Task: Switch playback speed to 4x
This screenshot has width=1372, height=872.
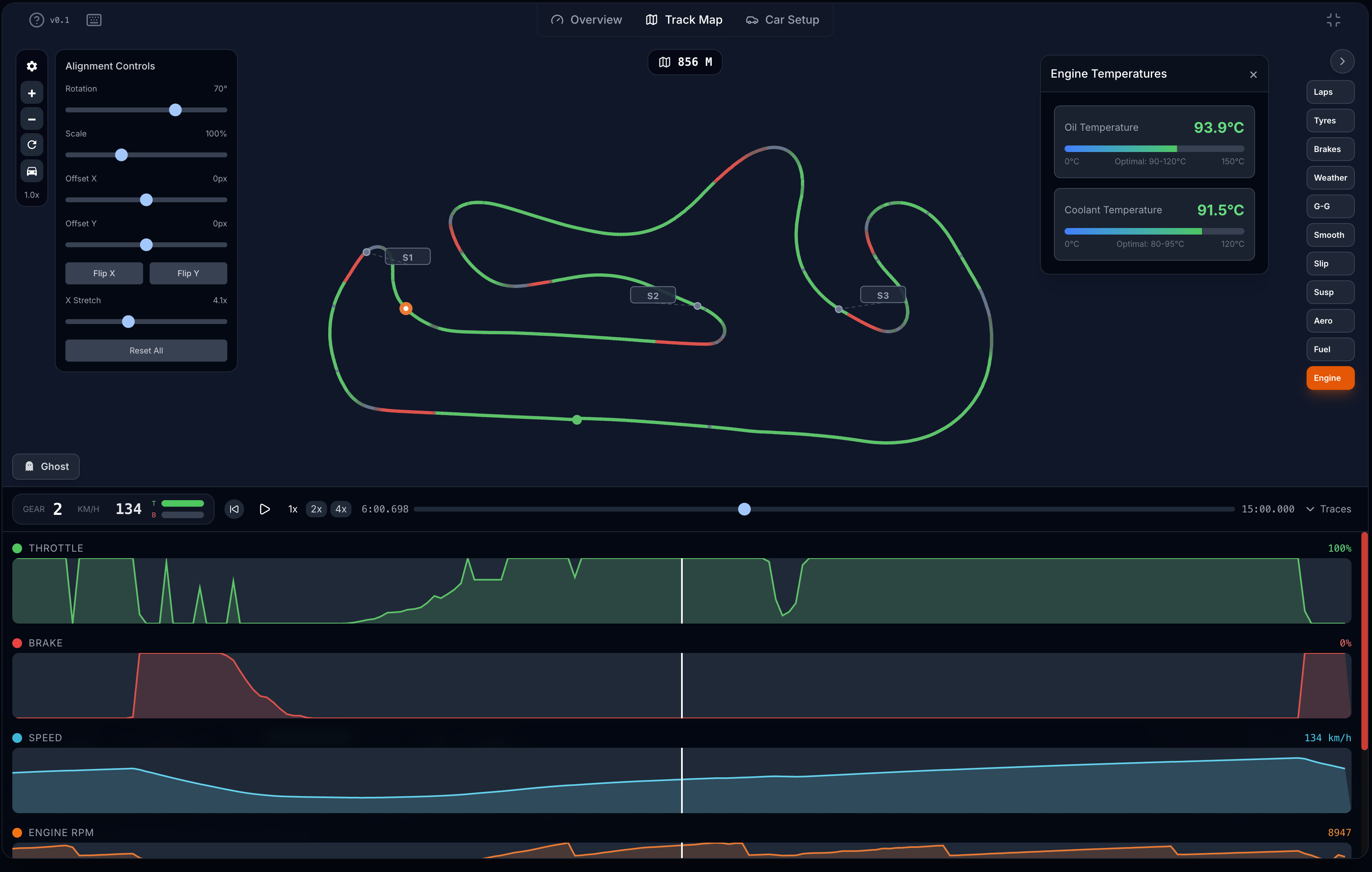Action: 341,509
